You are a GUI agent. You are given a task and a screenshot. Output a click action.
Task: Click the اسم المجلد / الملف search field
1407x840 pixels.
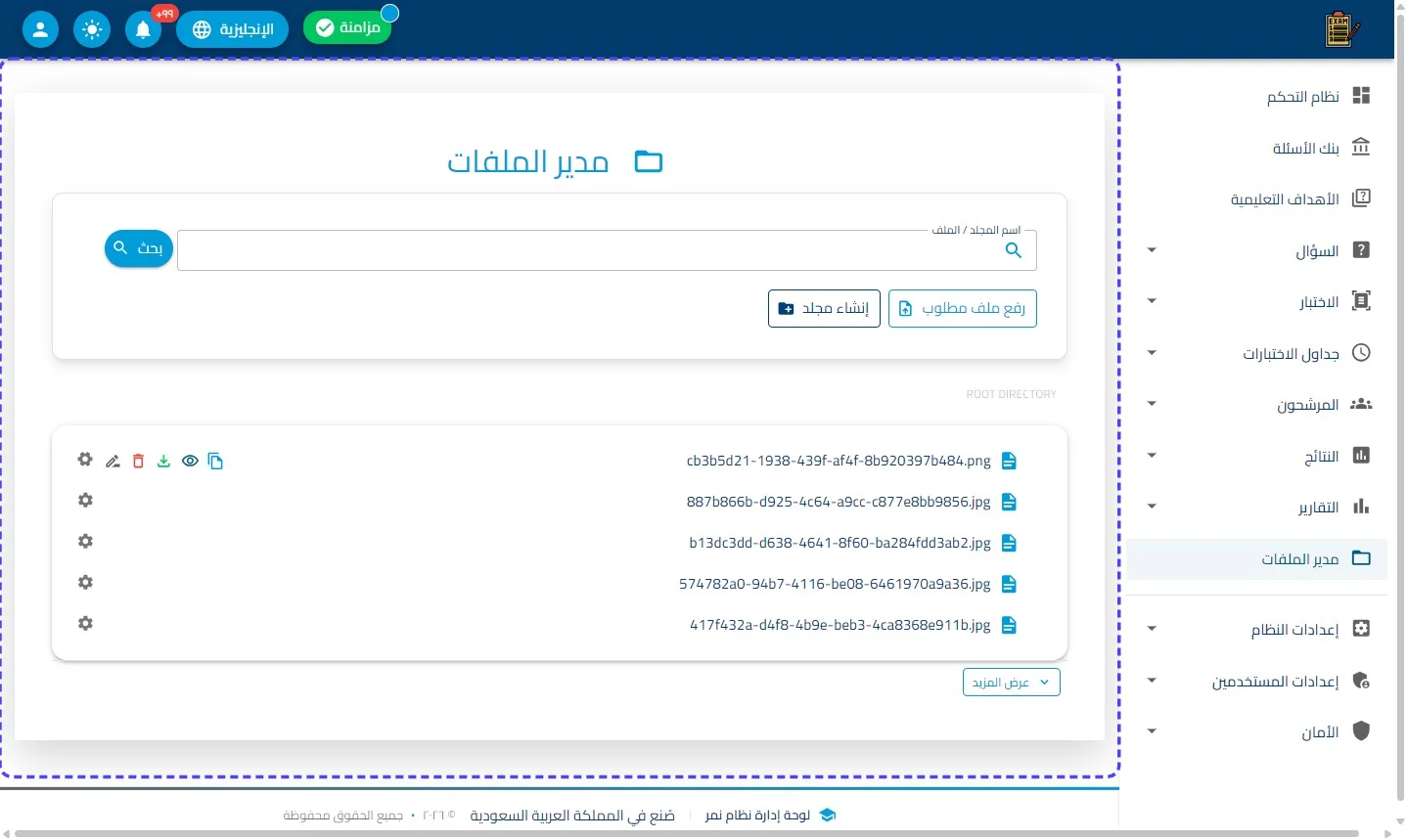tap(607, 250)
